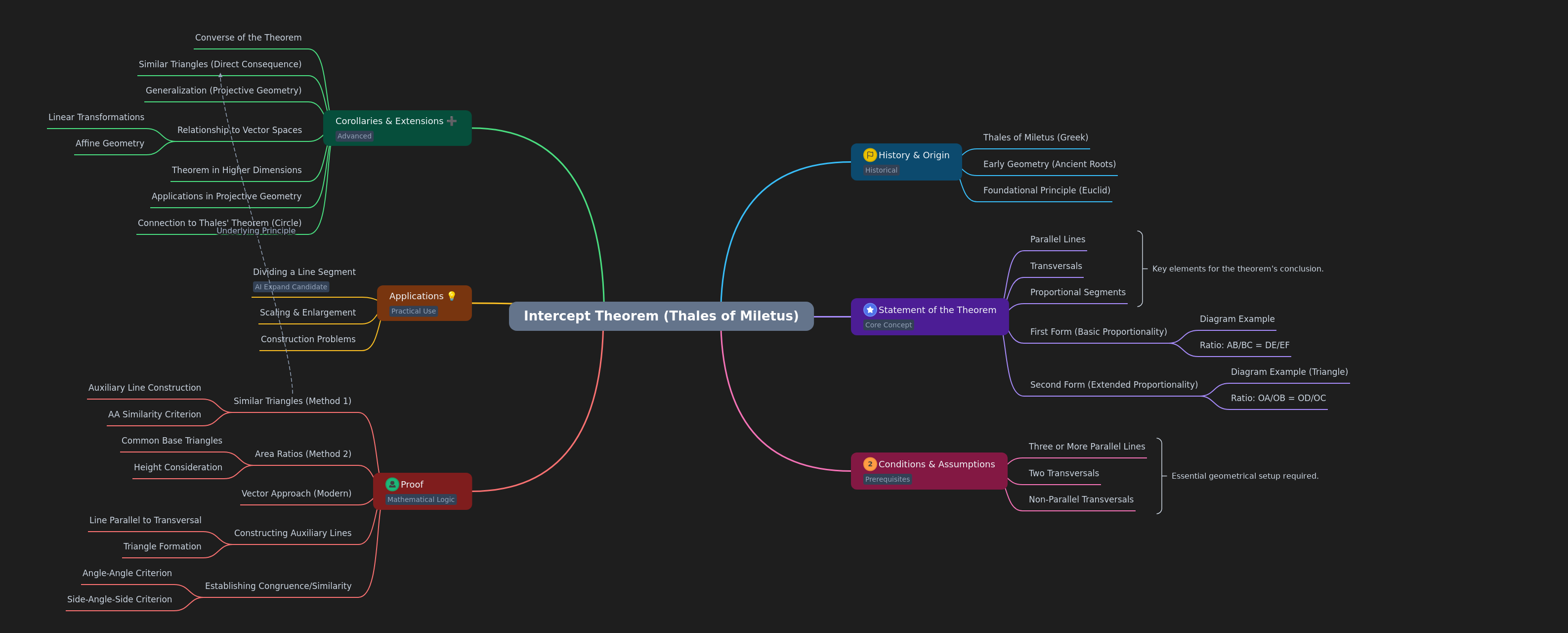
Task: Click the Mathematical Logic tag
Action: click(421, 499)
